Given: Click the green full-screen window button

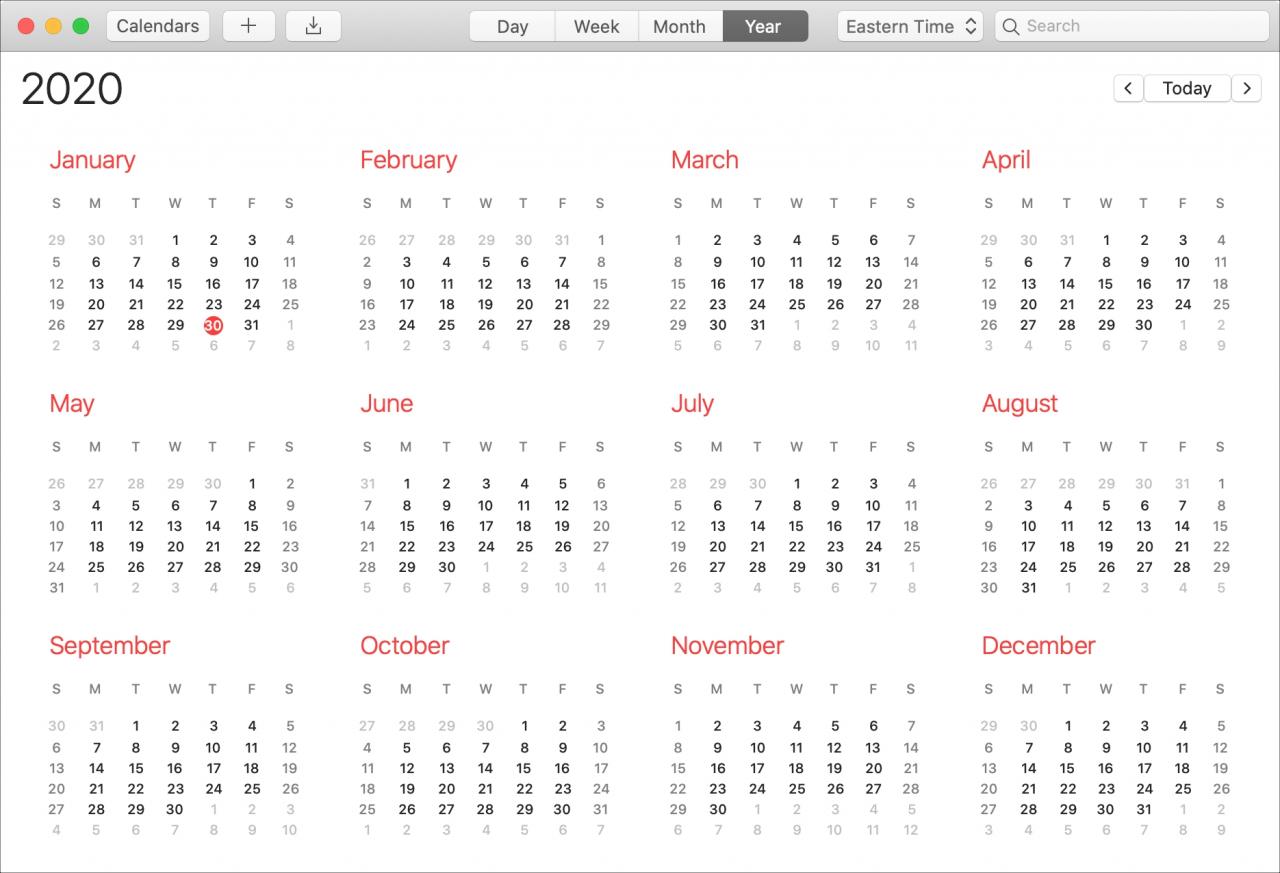Looking at the screenshot, I should 81,26.
